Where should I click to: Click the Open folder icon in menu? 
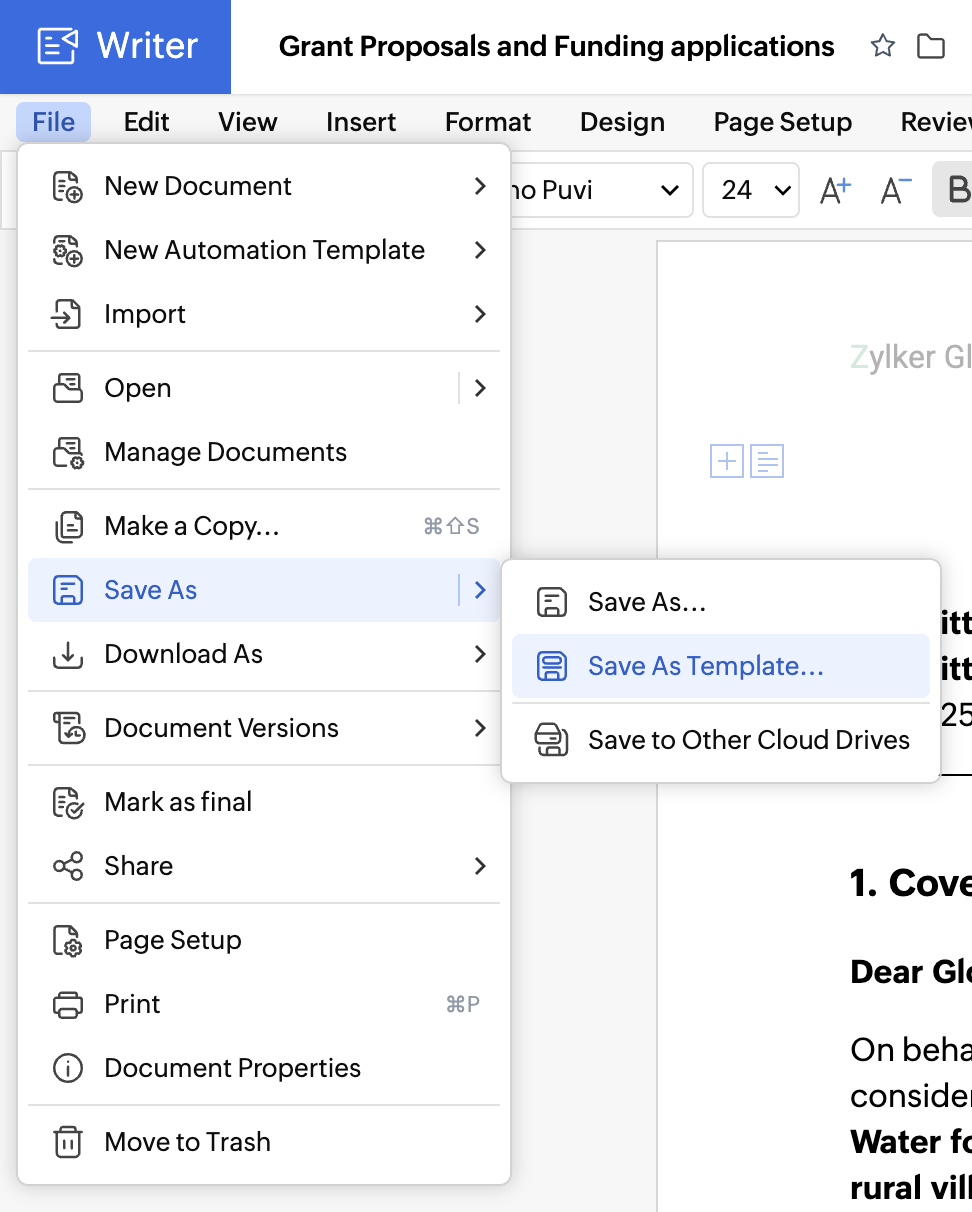click(x=67, y=388)
